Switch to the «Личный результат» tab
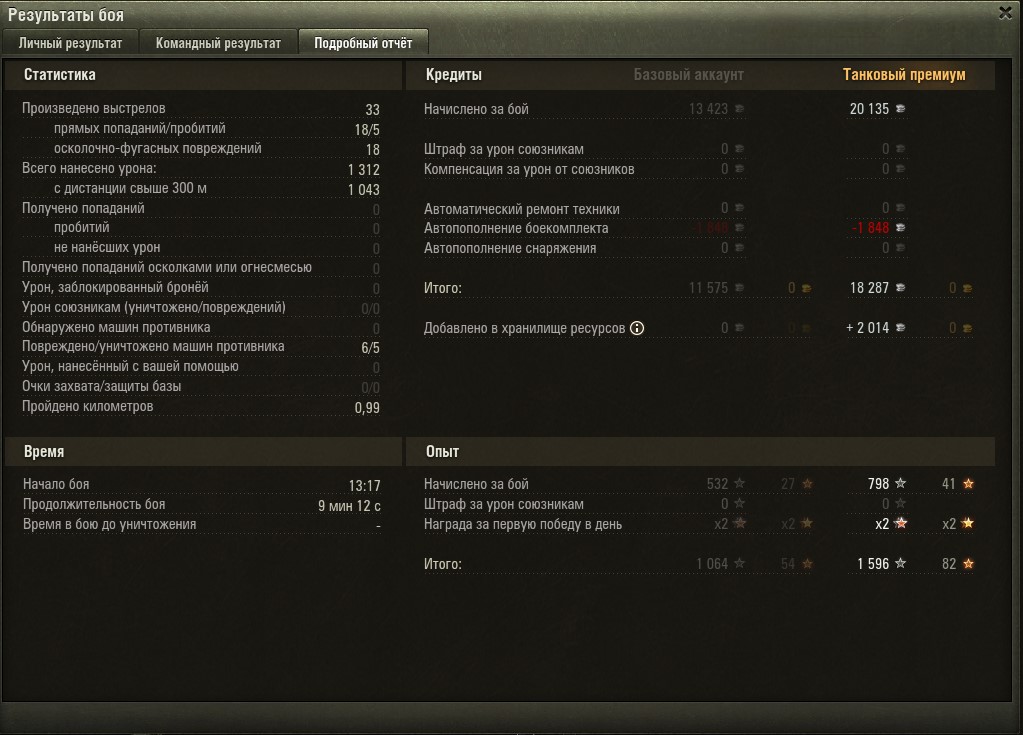The height and width of the screenshot is (735, 1023). [x=70, y=43]
